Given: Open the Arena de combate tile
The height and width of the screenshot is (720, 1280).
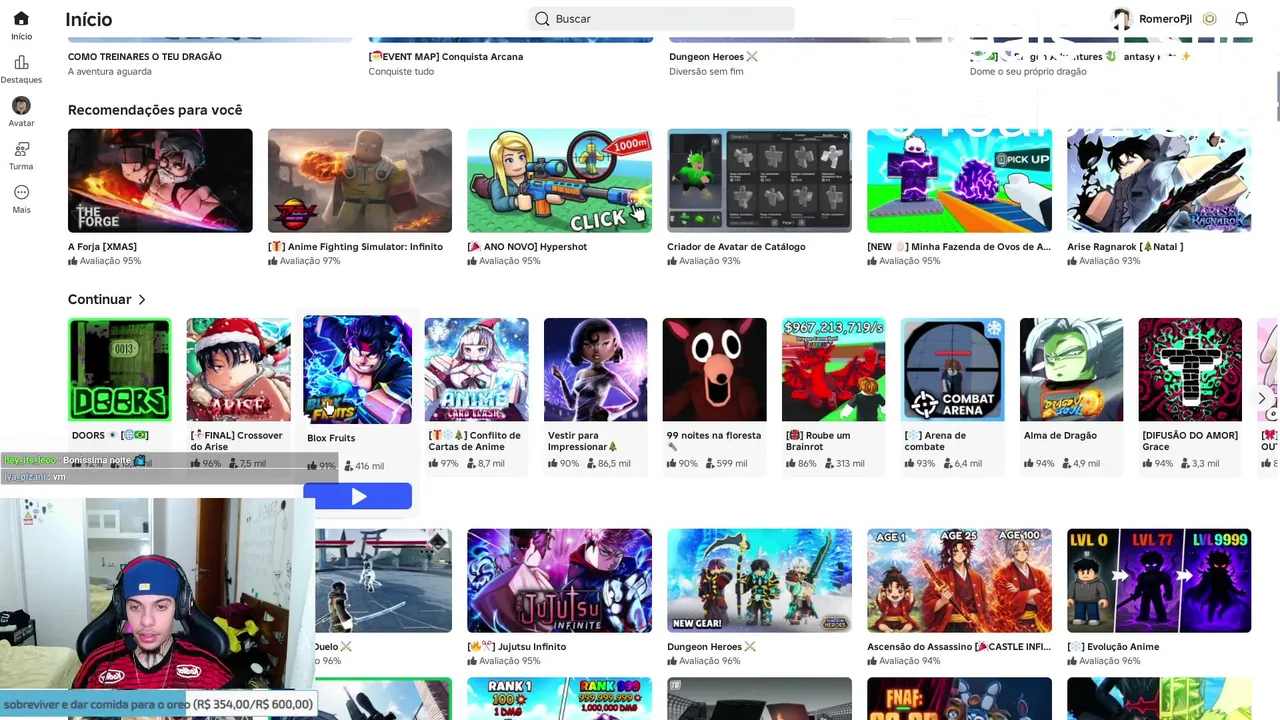Looking at the screenshot, I should [952, 370].
